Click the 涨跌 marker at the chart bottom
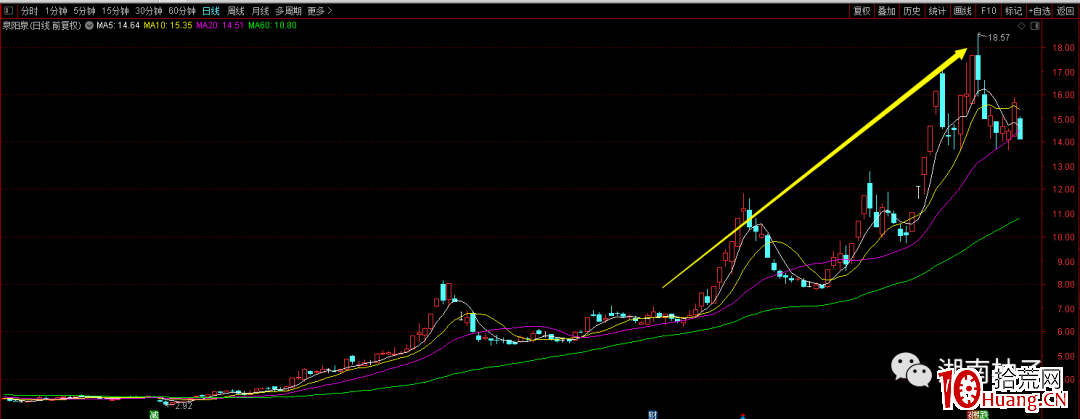 [977, 415]
